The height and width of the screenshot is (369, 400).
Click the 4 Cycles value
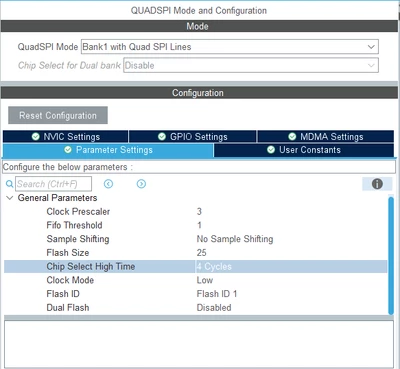214,266
